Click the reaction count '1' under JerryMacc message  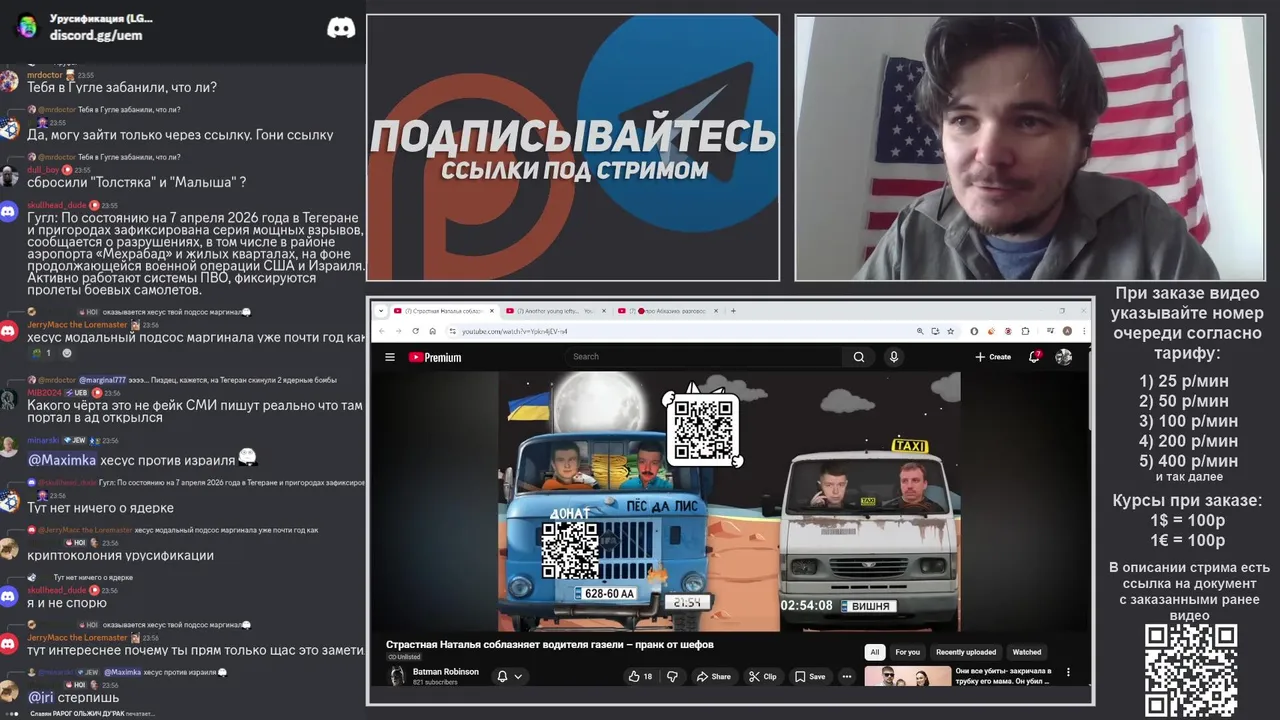pos(48,353)
